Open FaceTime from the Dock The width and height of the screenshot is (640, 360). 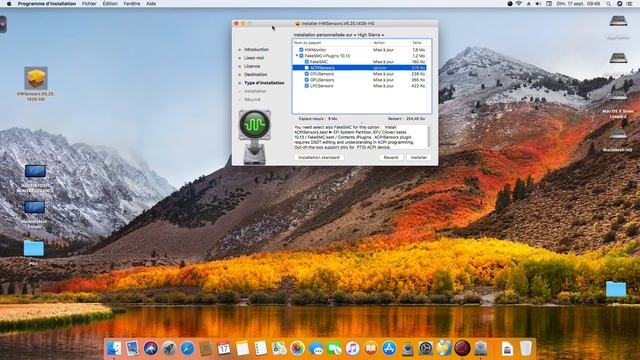click(x=334, y=348)
